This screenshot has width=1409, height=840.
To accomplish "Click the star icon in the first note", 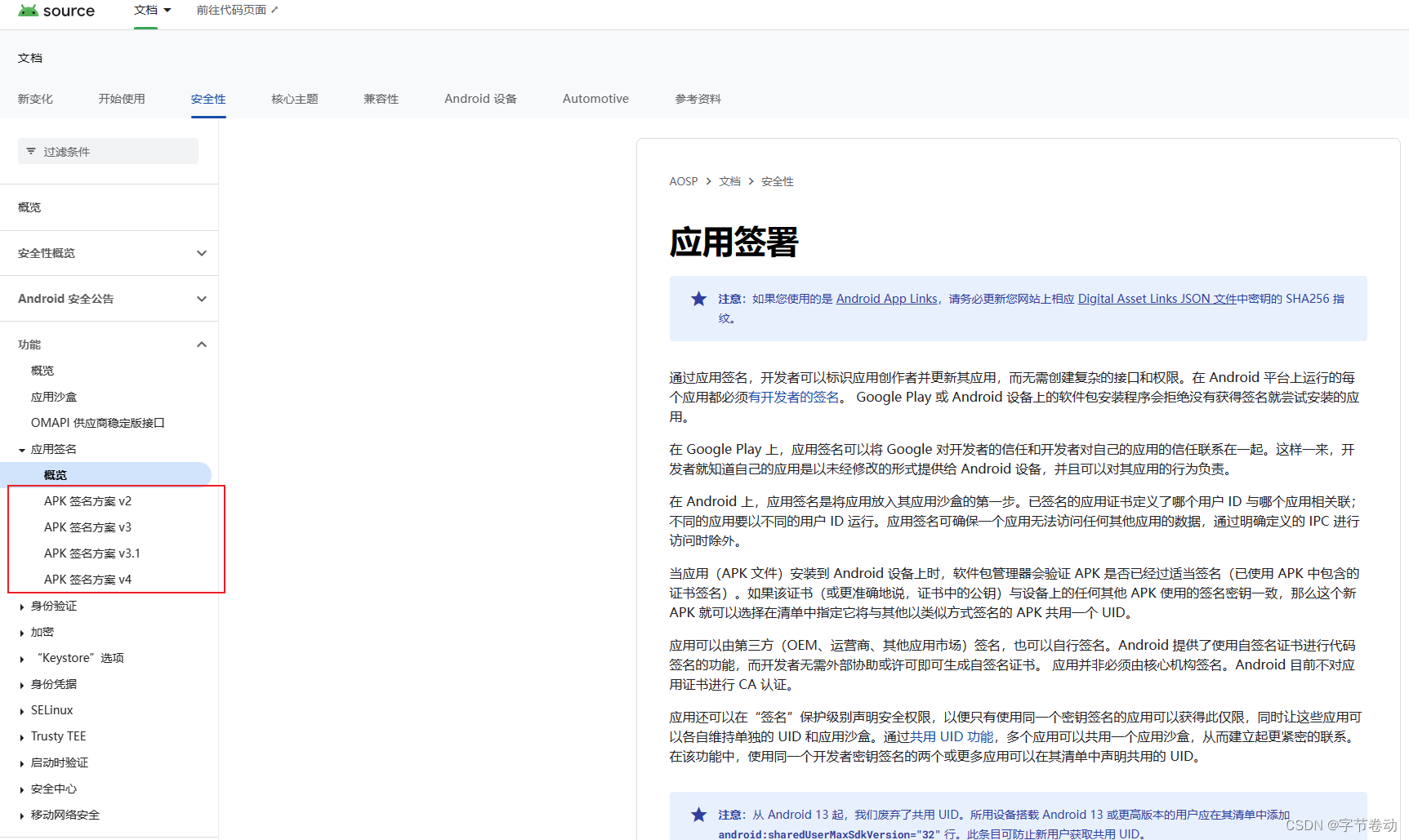I will click(x=698, y=299).
